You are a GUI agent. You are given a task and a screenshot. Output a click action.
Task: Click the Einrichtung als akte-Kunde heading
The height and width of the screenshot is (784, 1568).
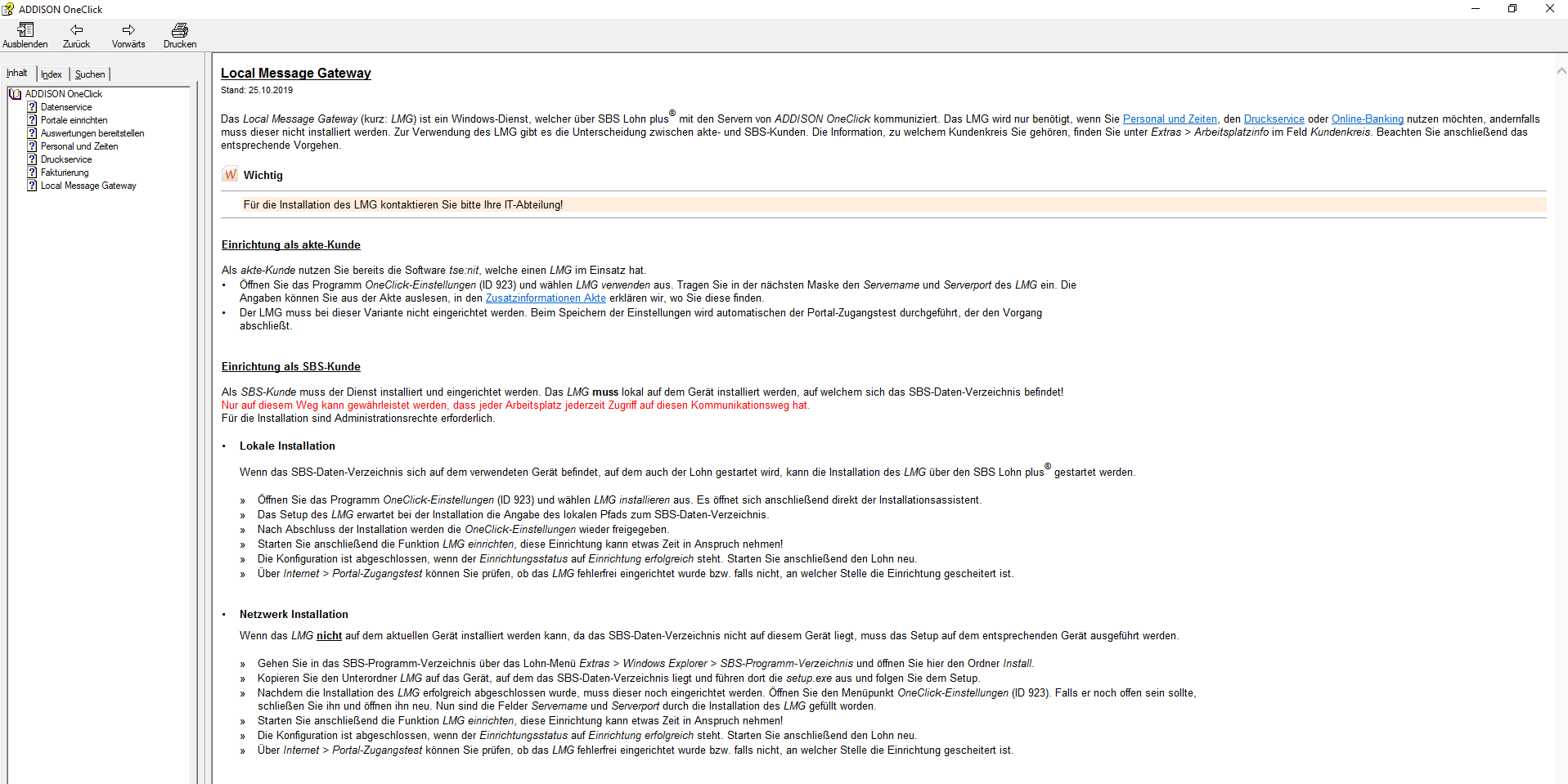291,245
